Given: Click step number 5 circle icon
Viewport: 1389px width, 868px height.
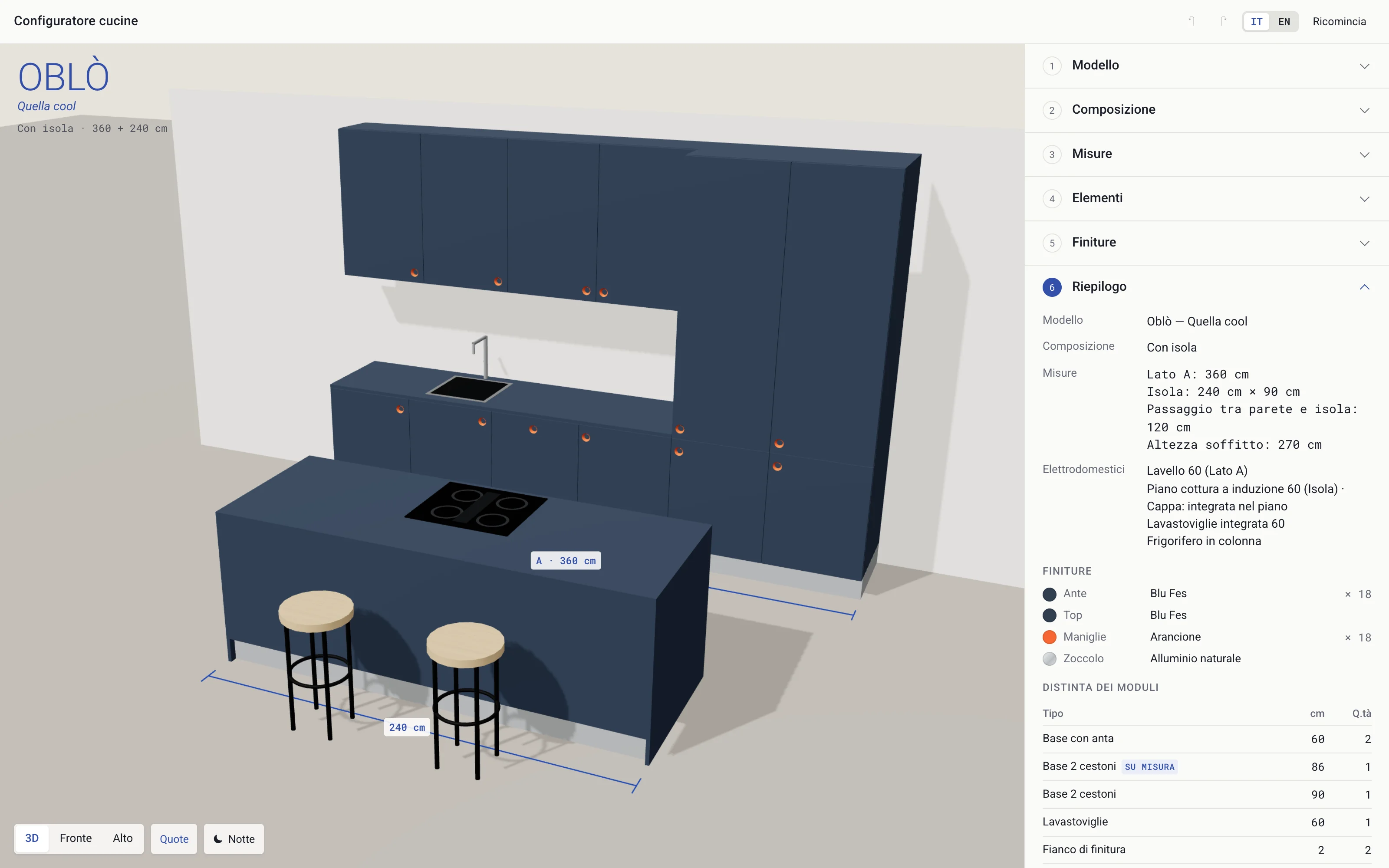Looking at the screenshot, I should point(1051,243).
